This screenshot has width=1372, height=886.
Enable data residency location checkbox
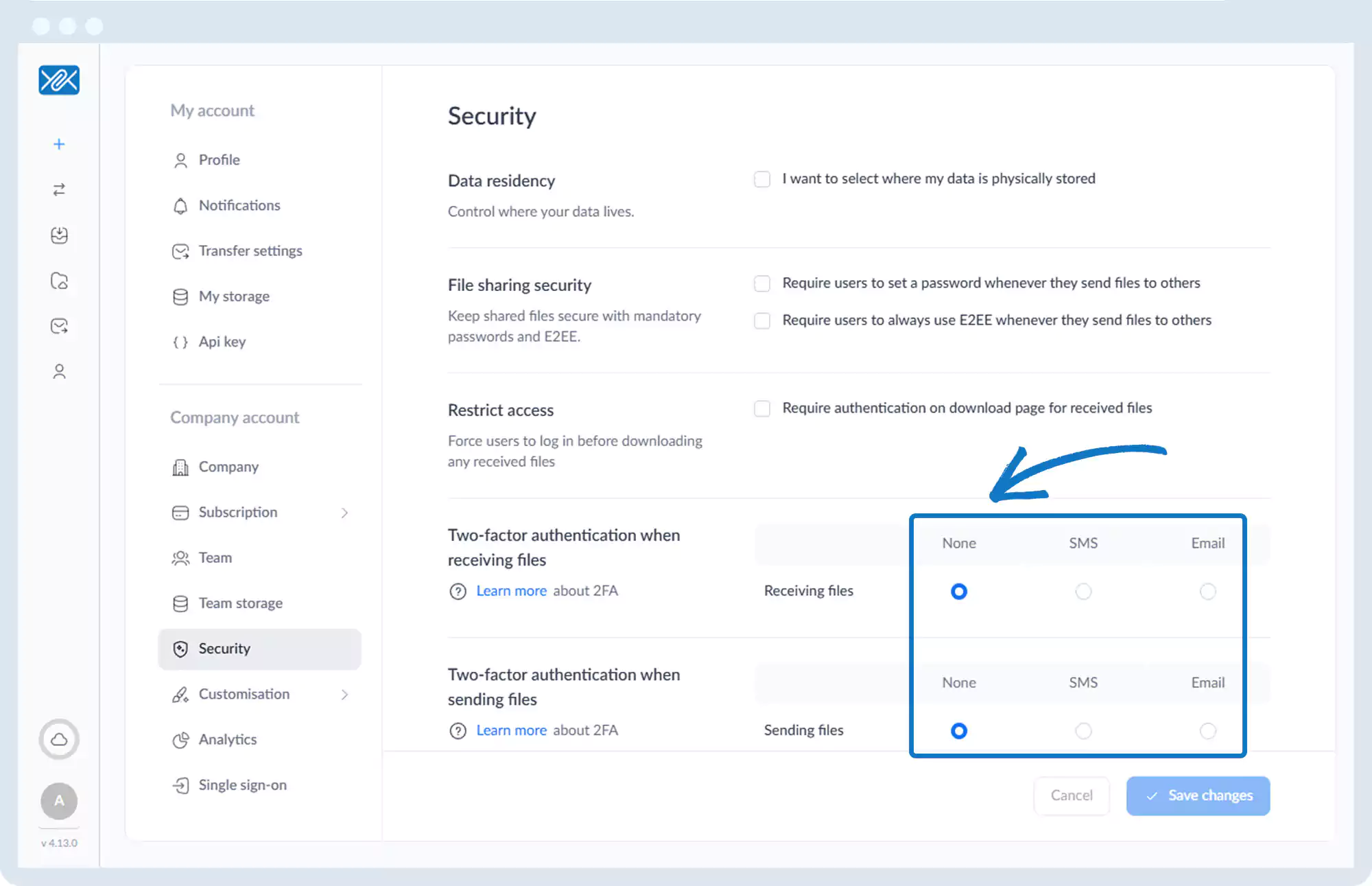762,179
